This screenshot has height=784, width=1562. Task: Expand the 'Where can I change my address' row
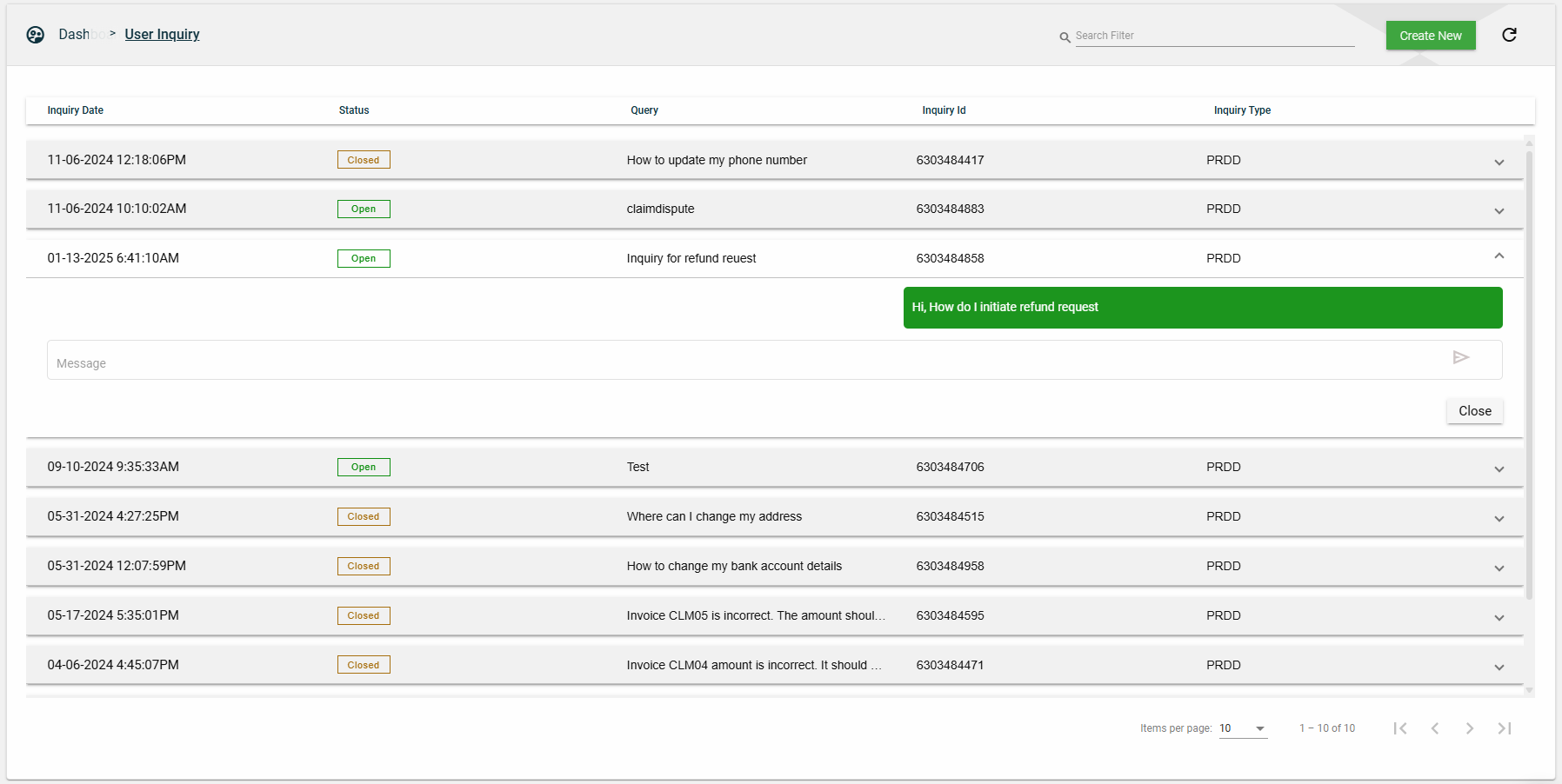pos(1499,519)
